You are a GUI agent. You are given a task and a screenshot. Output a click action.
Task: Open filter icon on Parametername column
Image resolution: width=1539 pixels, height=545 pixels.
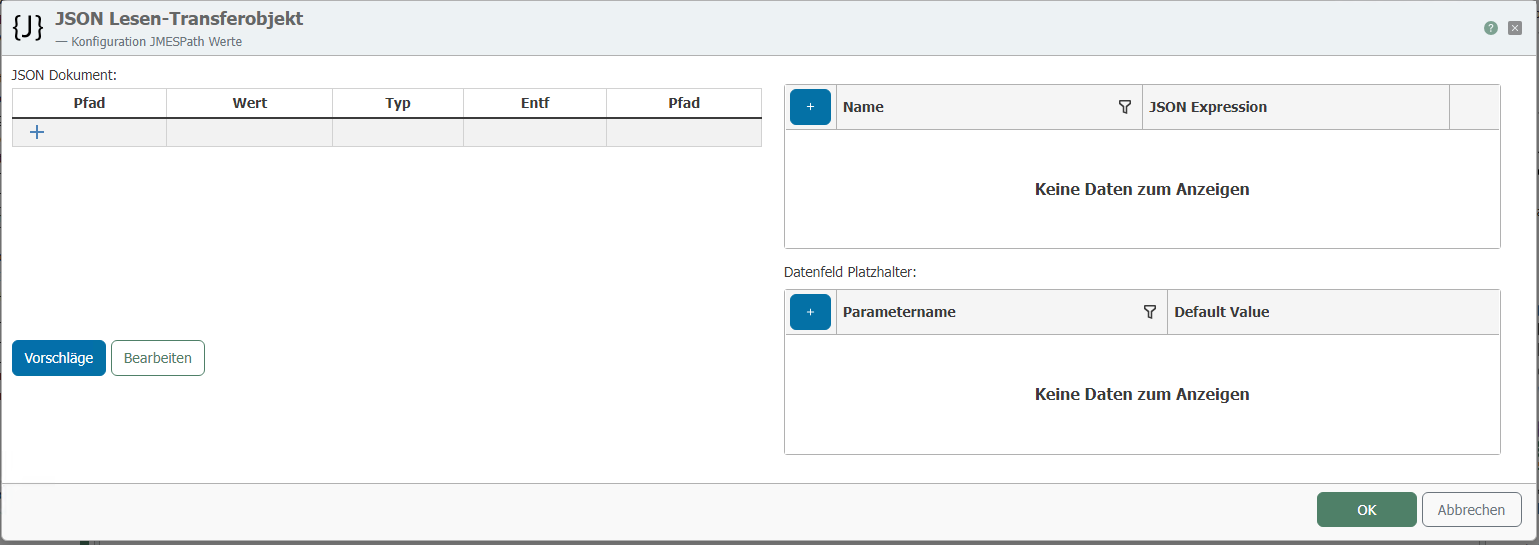coord(1149,312)
